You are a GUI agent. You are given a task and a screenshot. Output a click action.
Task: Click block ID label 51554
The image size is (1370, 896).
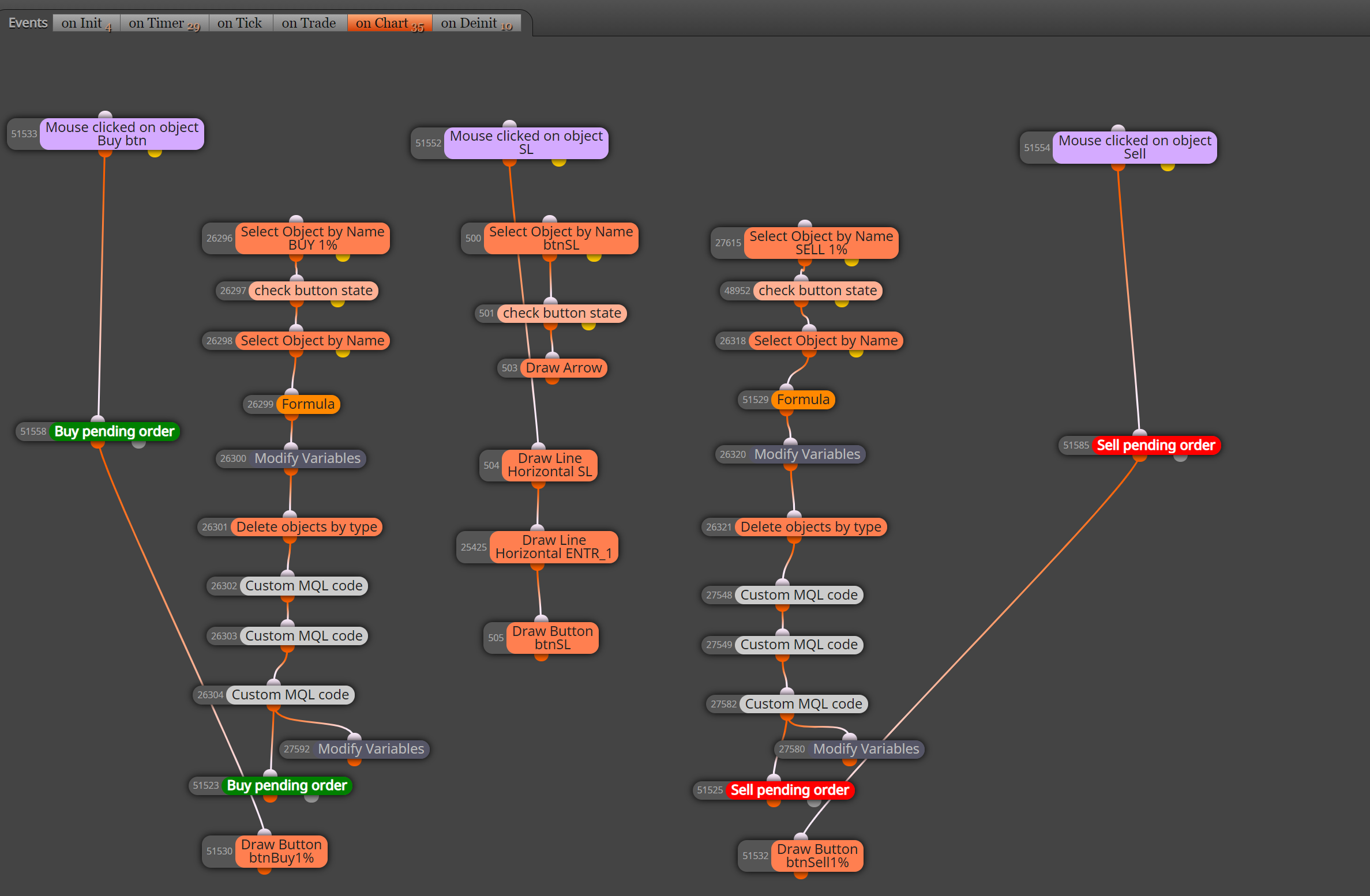tap(1037, 148)
